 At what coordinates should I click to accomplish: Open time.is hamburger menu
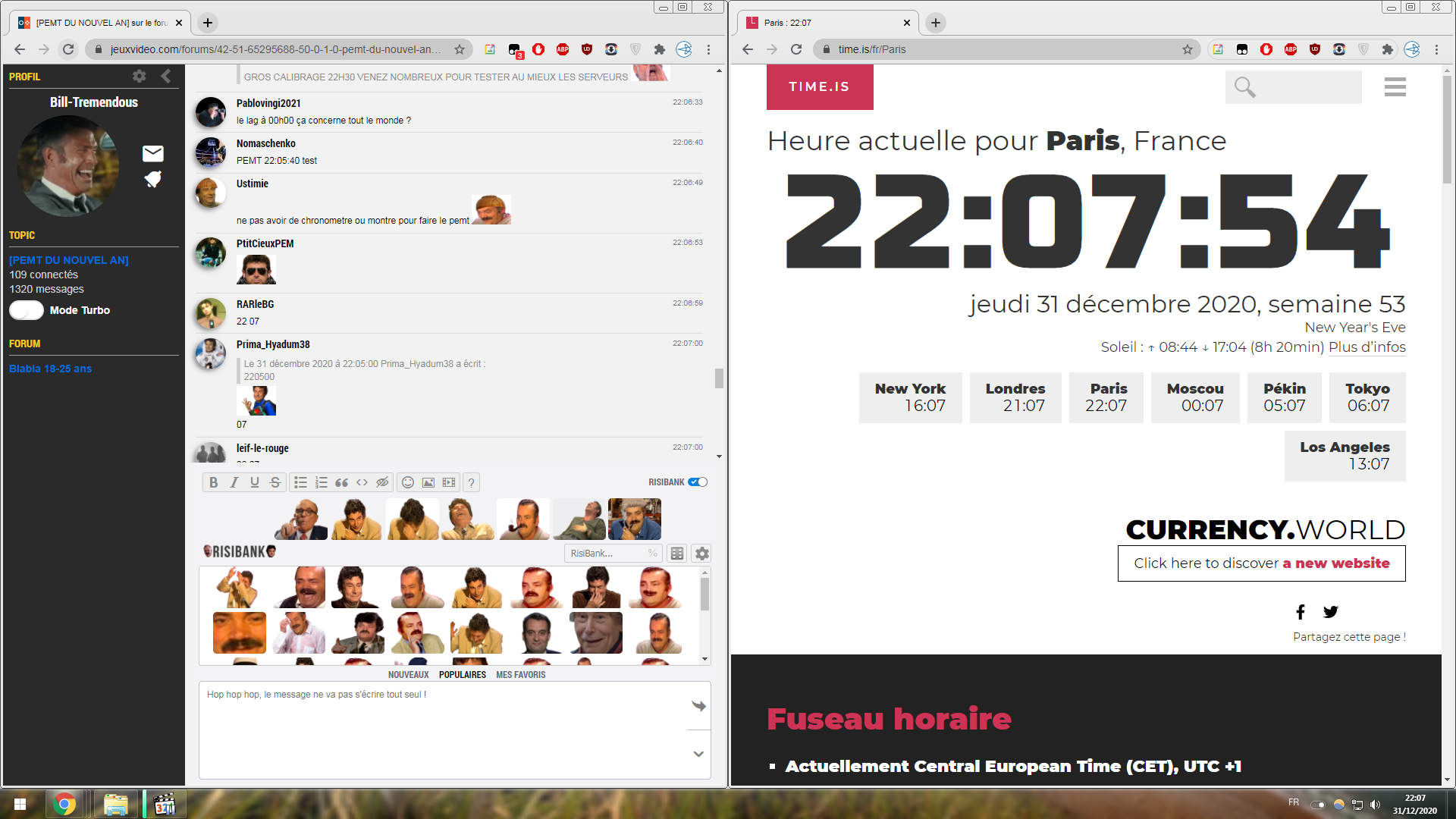pos(1395,87)
